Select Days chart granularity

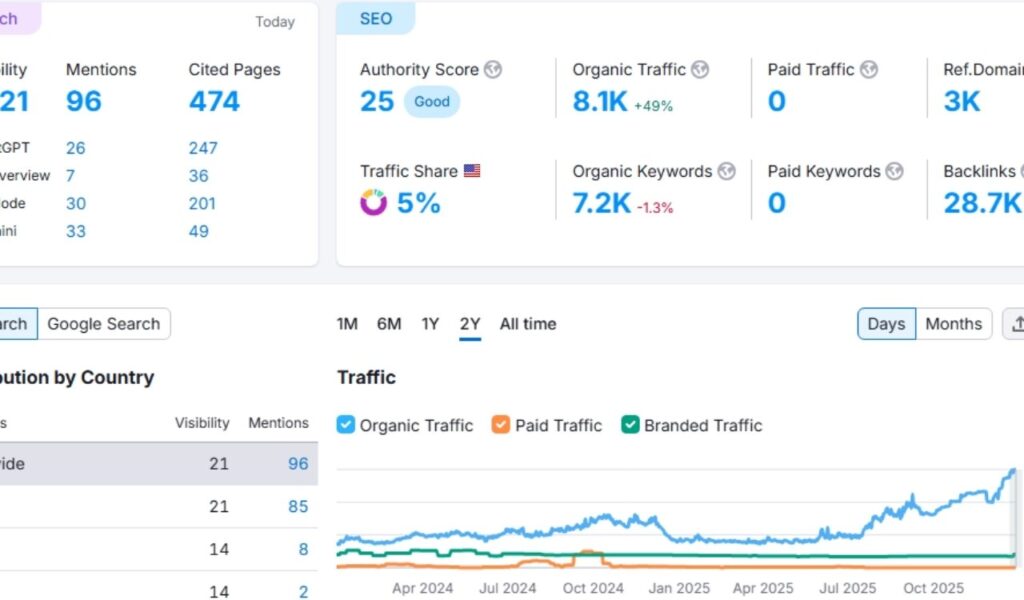click(886, 324)
